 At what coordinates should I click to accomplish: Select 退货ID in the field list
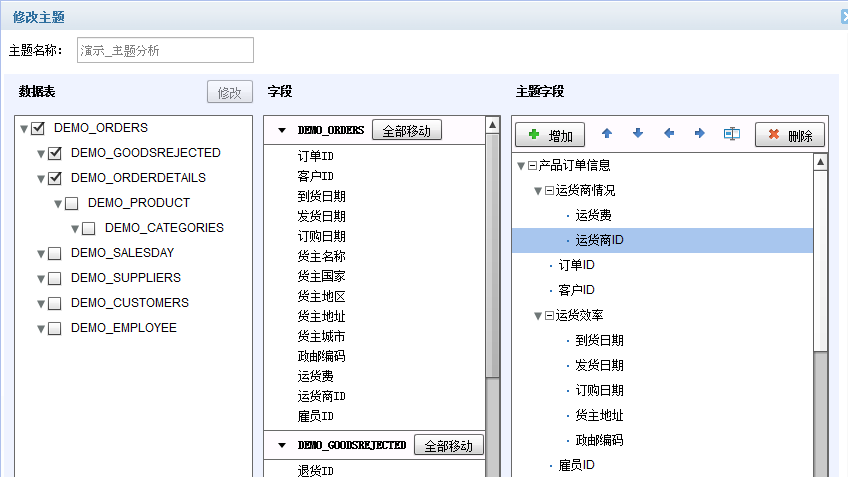tap(315, 471)
